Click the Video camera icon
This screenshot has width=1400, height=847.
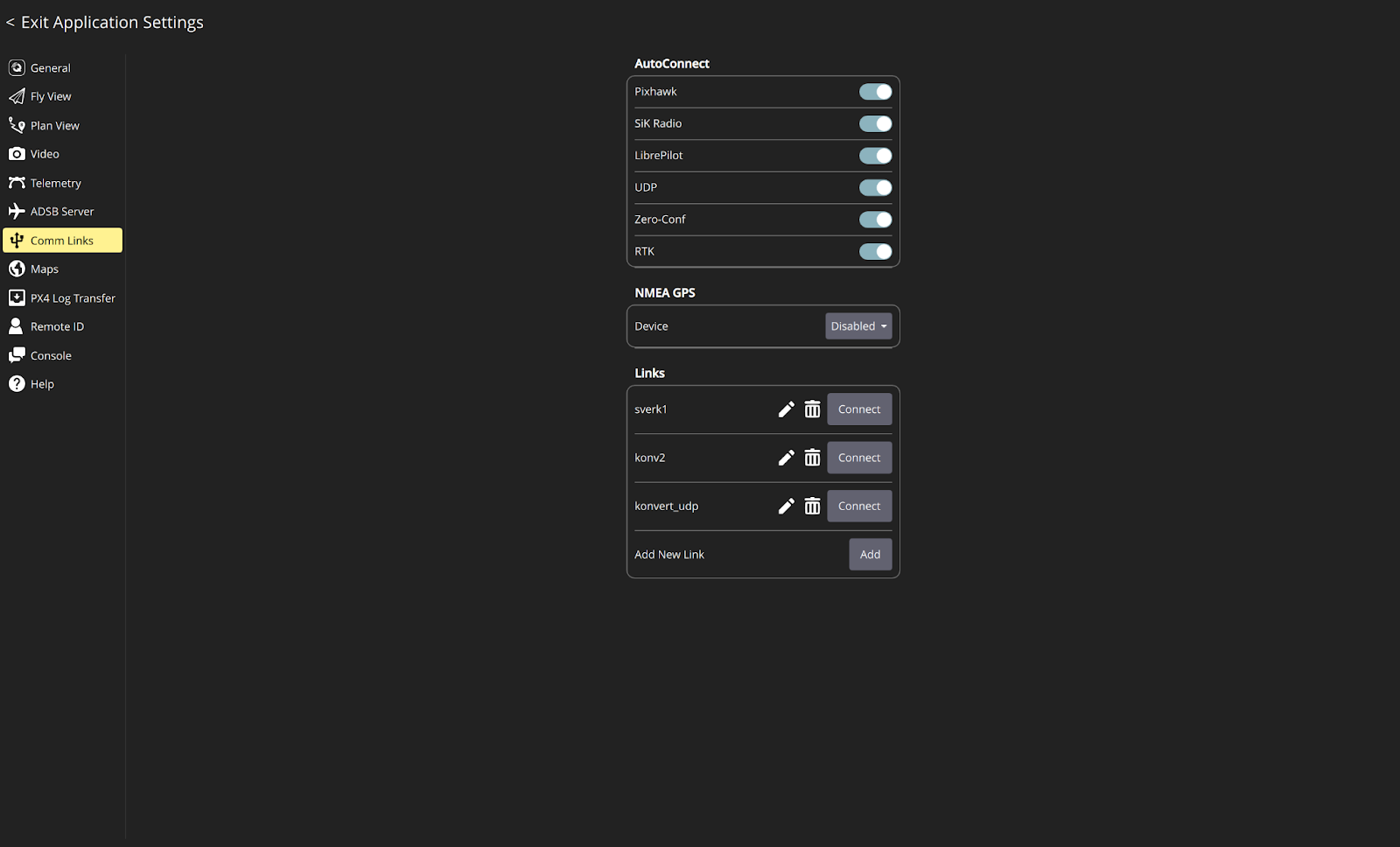(x=17, y=154)
